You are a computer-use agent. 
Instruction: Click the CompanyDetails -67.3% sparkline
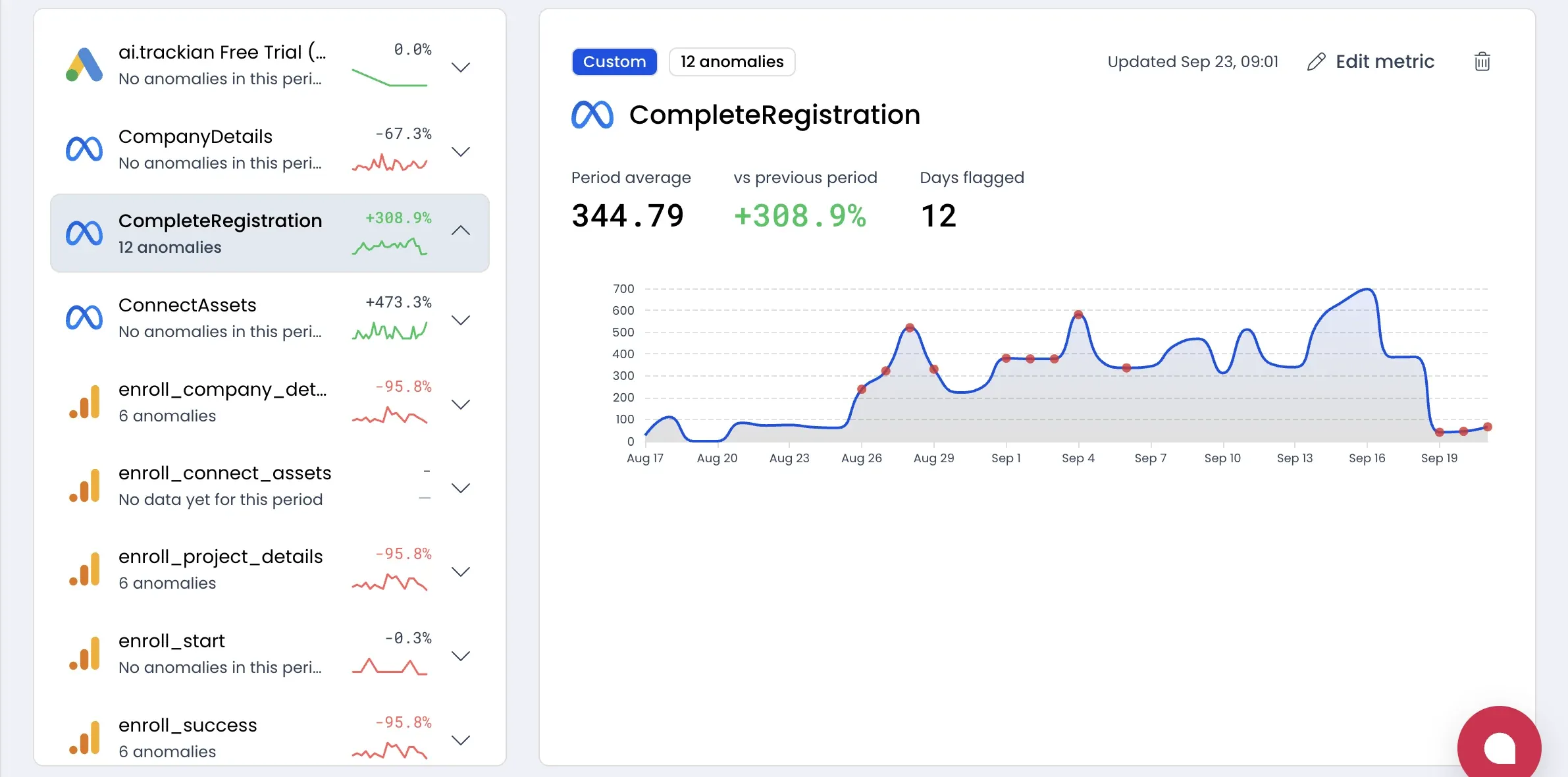click(x=390, y=163)
